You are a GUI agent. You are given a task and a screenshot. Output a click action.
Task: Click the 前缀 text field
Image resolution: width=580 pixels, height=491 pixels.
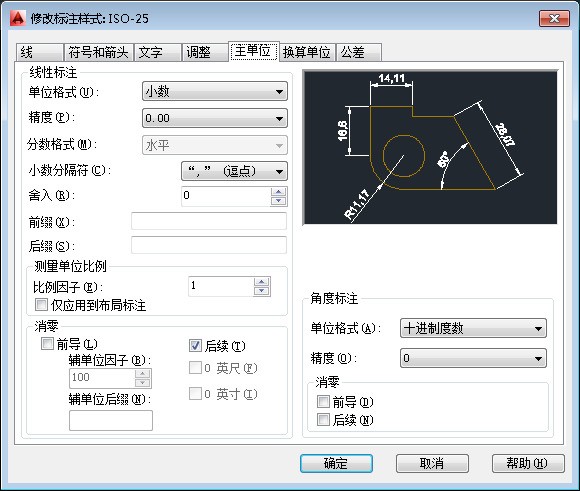coord(209,221)
